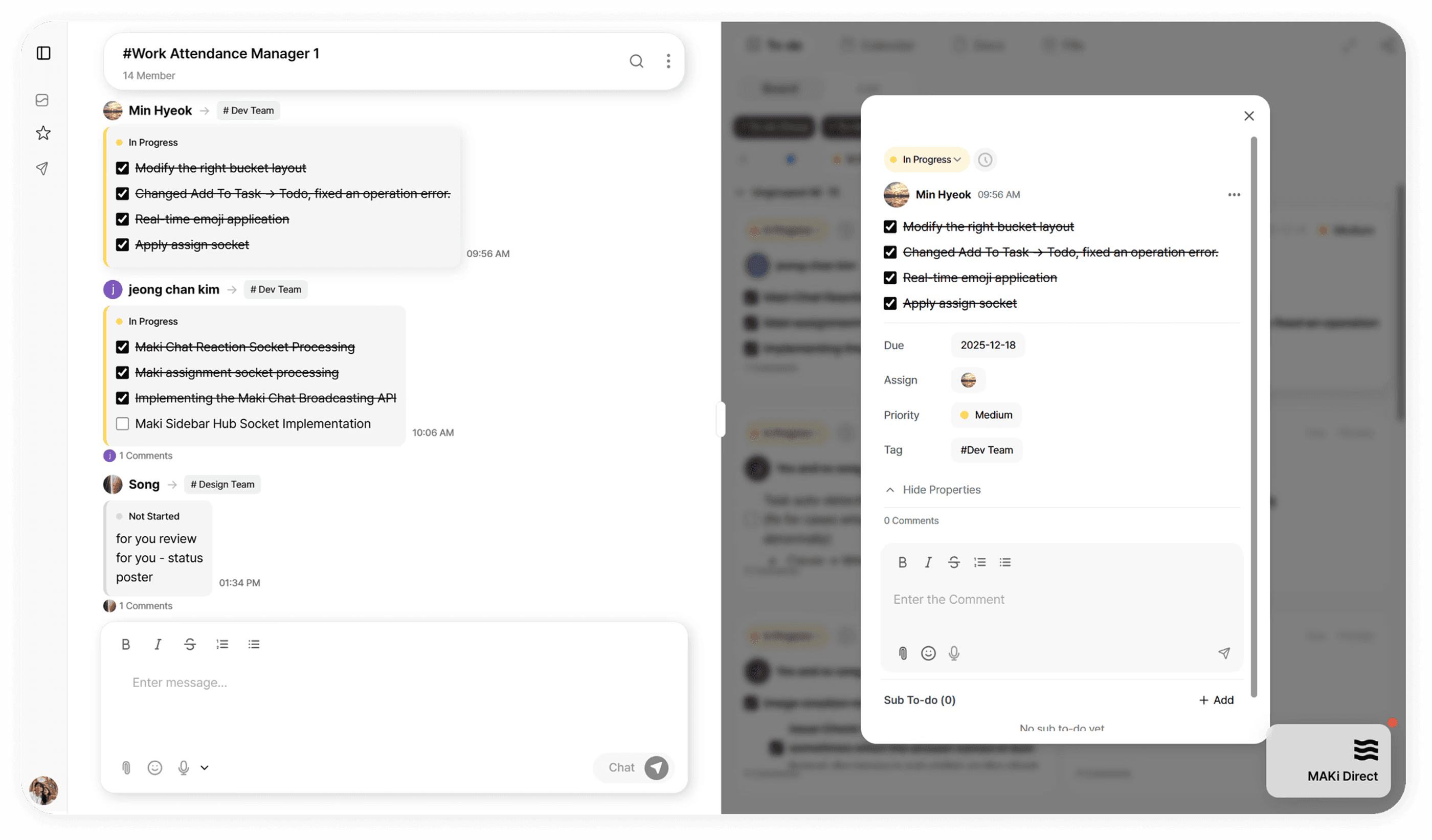Start voice recording in comment box
Image resolution: width=1432 pixels, height=840 pixels.
pyautogui.click(x=954, y=653)
